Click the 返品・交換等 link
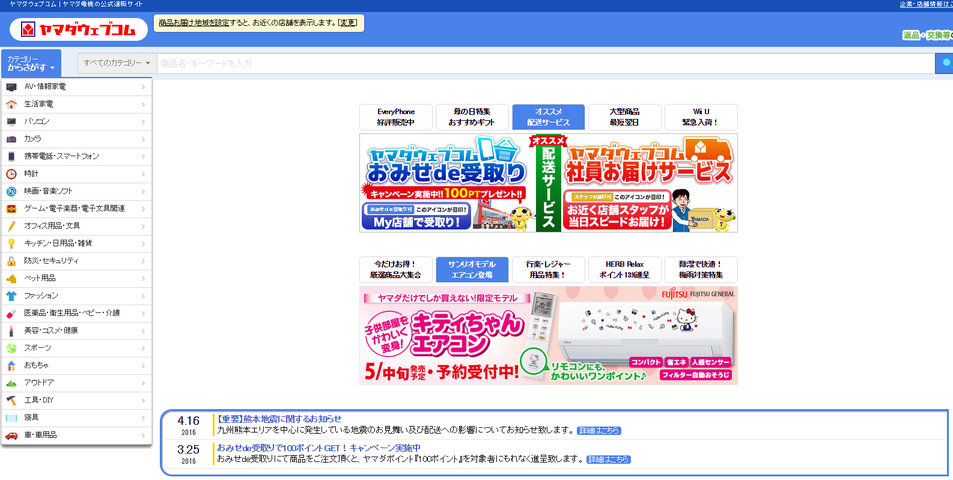Screen dimensions: 953x480 [927, 35]
